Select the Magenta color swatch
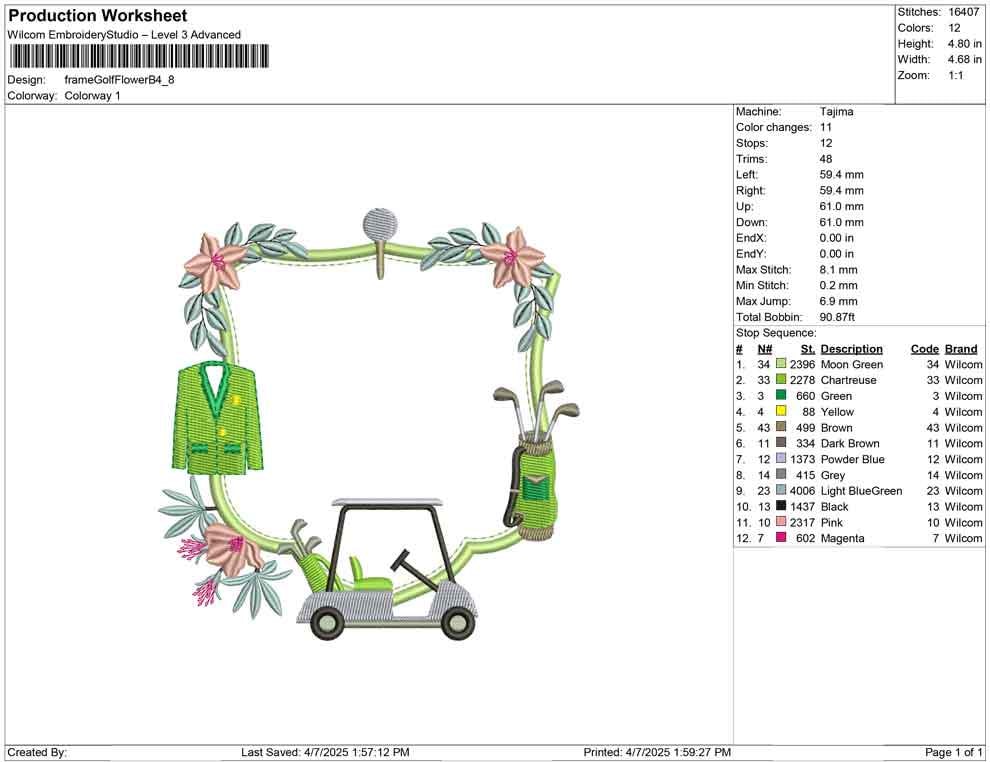Screen dimensions: 990x762 [x=781, y=539]
